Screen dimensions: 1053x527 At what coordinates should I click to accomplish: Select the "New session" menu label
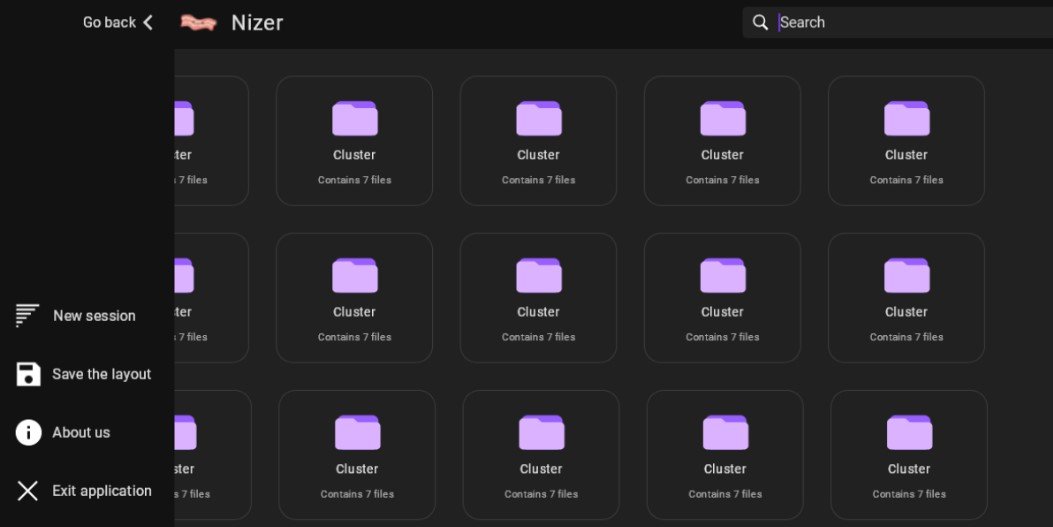point(94,316)
